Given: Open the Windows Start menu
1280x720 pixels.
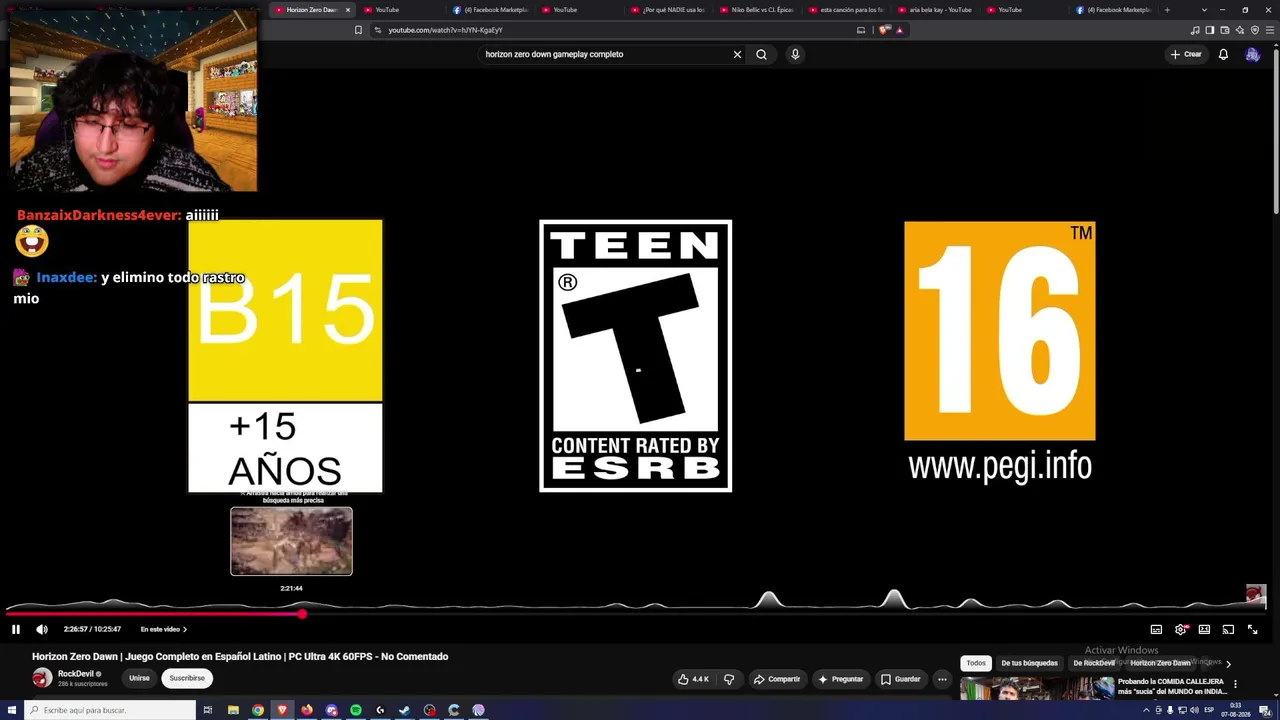Looking at the screenshot, I should [x=11, y=710].
